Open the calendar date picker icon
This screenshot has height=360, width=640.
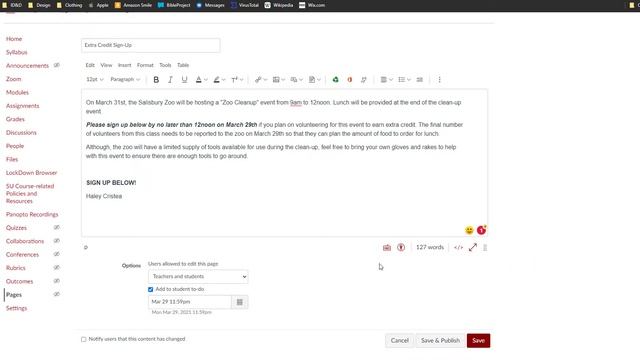240,302
